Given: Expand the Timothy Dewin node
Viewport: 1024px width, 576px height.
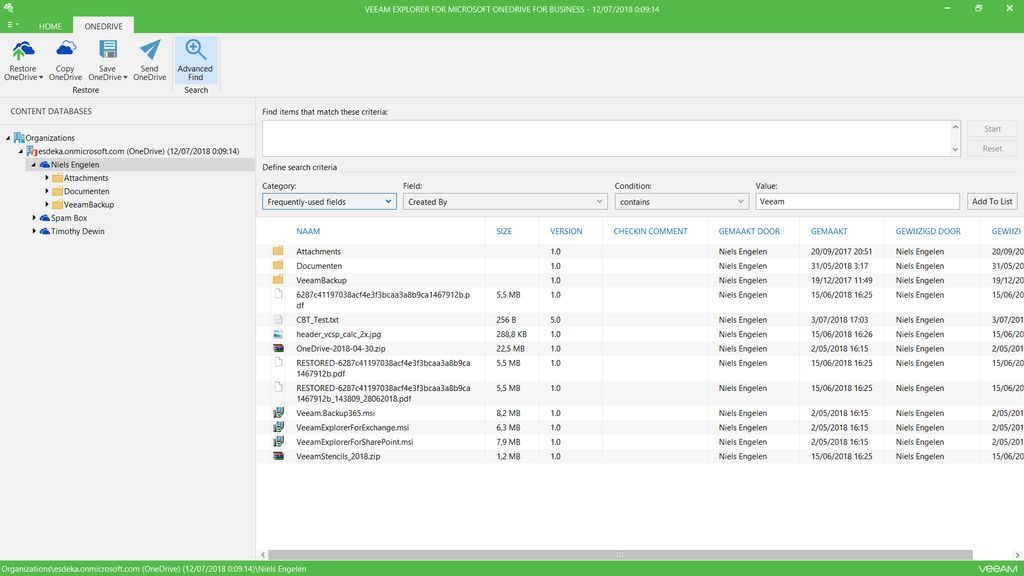Looking at the screenshot, I should click(34, 231).
